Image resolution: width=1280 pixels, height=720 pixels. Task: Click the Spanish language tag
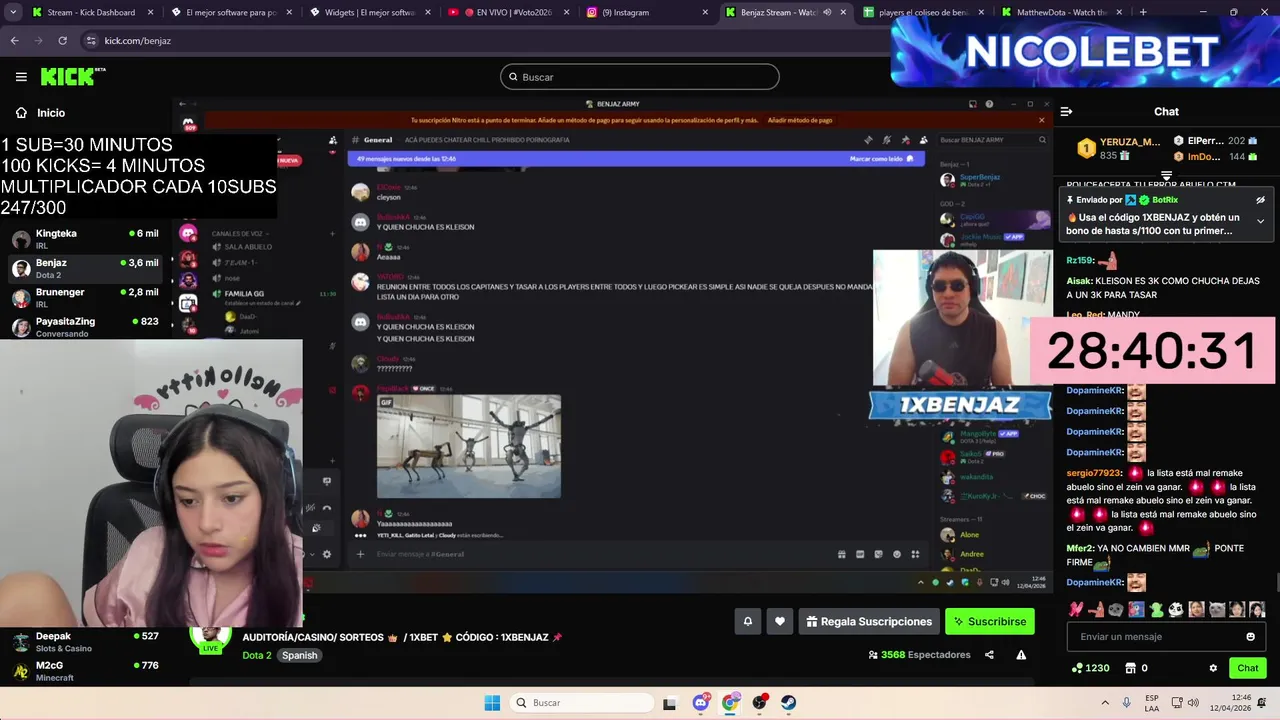[299, 655]
